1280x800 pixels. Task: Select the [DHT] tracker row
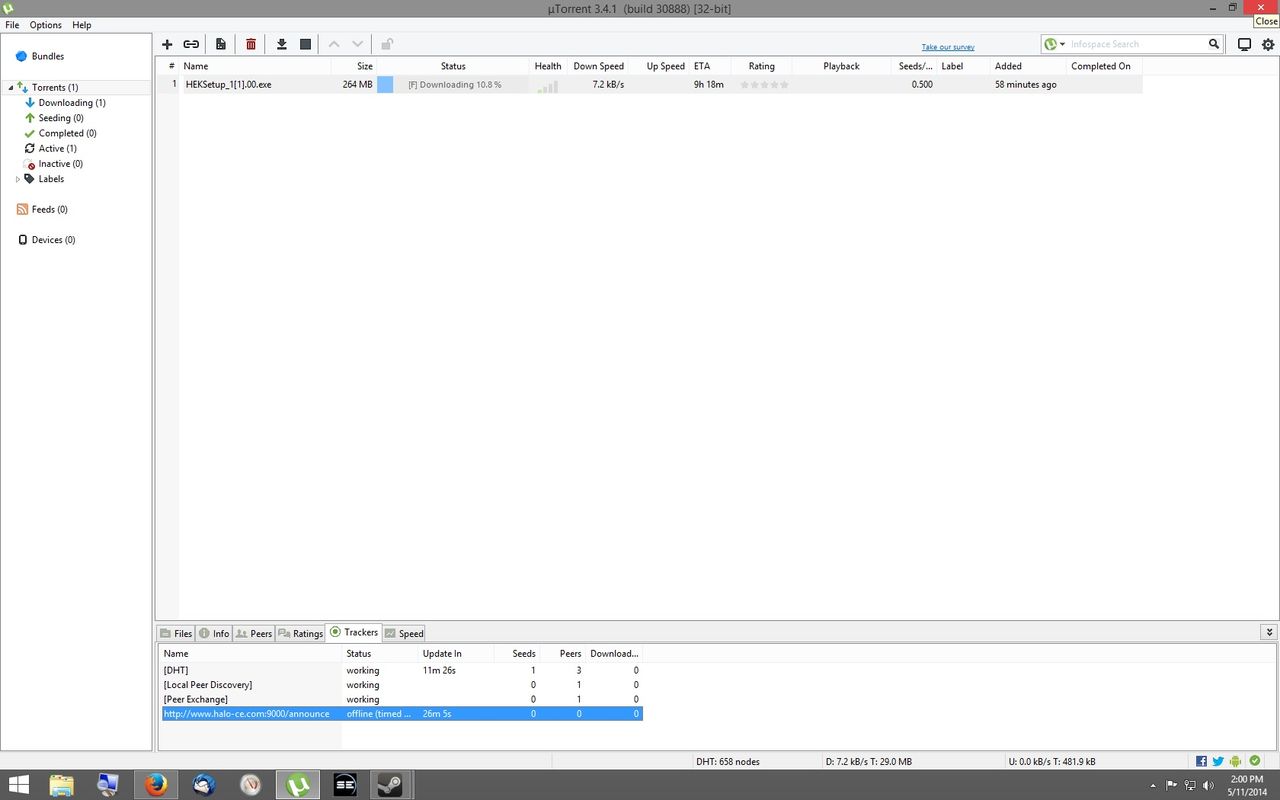pos(400,670)
